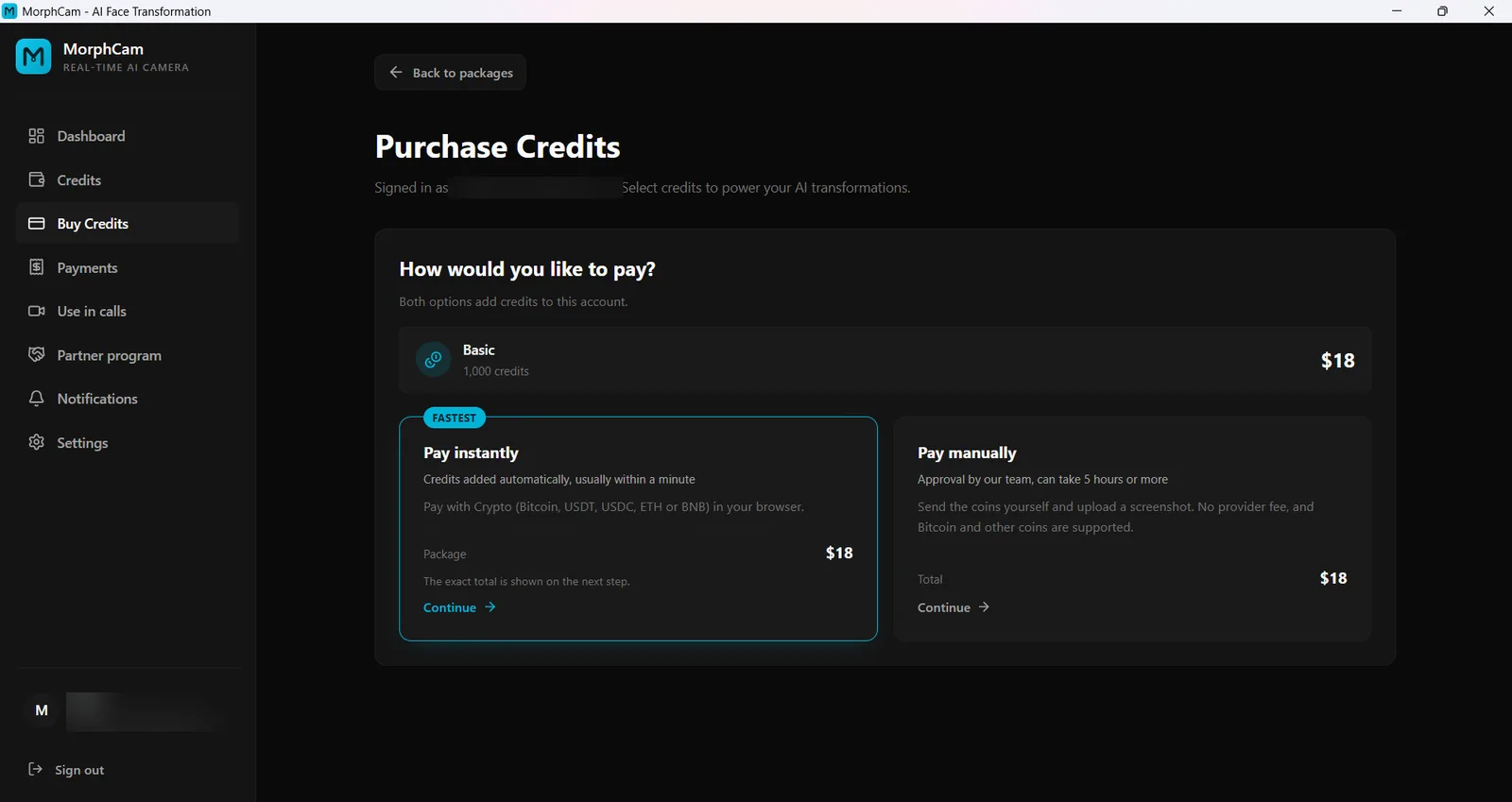
Task: Click the Payments receipt icon
Action: [37, 267]
